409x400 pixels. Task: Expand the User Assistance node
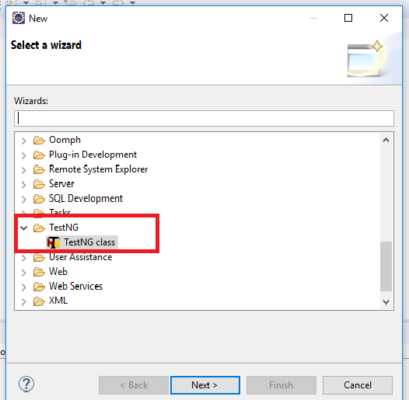coord(24,258)
